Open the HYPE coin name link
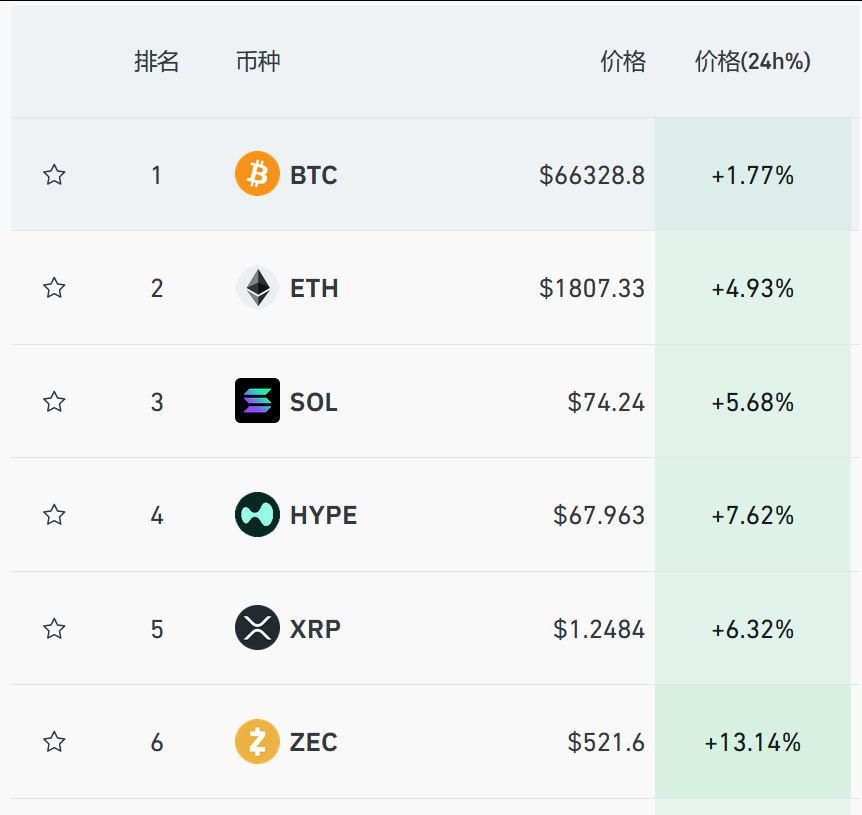 click(323, 515)
